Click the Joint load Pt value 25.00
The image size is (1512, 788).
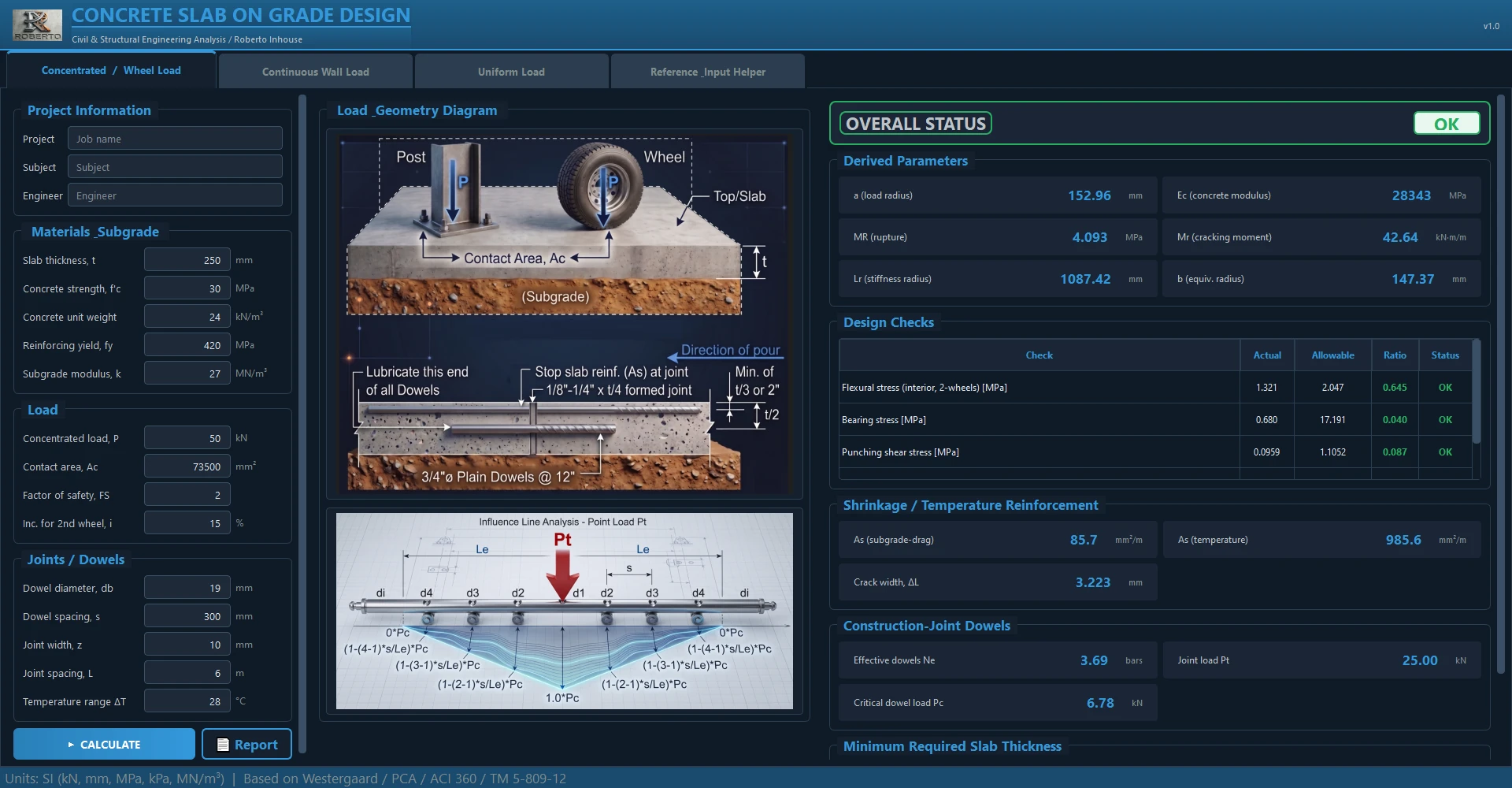tap(1420, 660)
